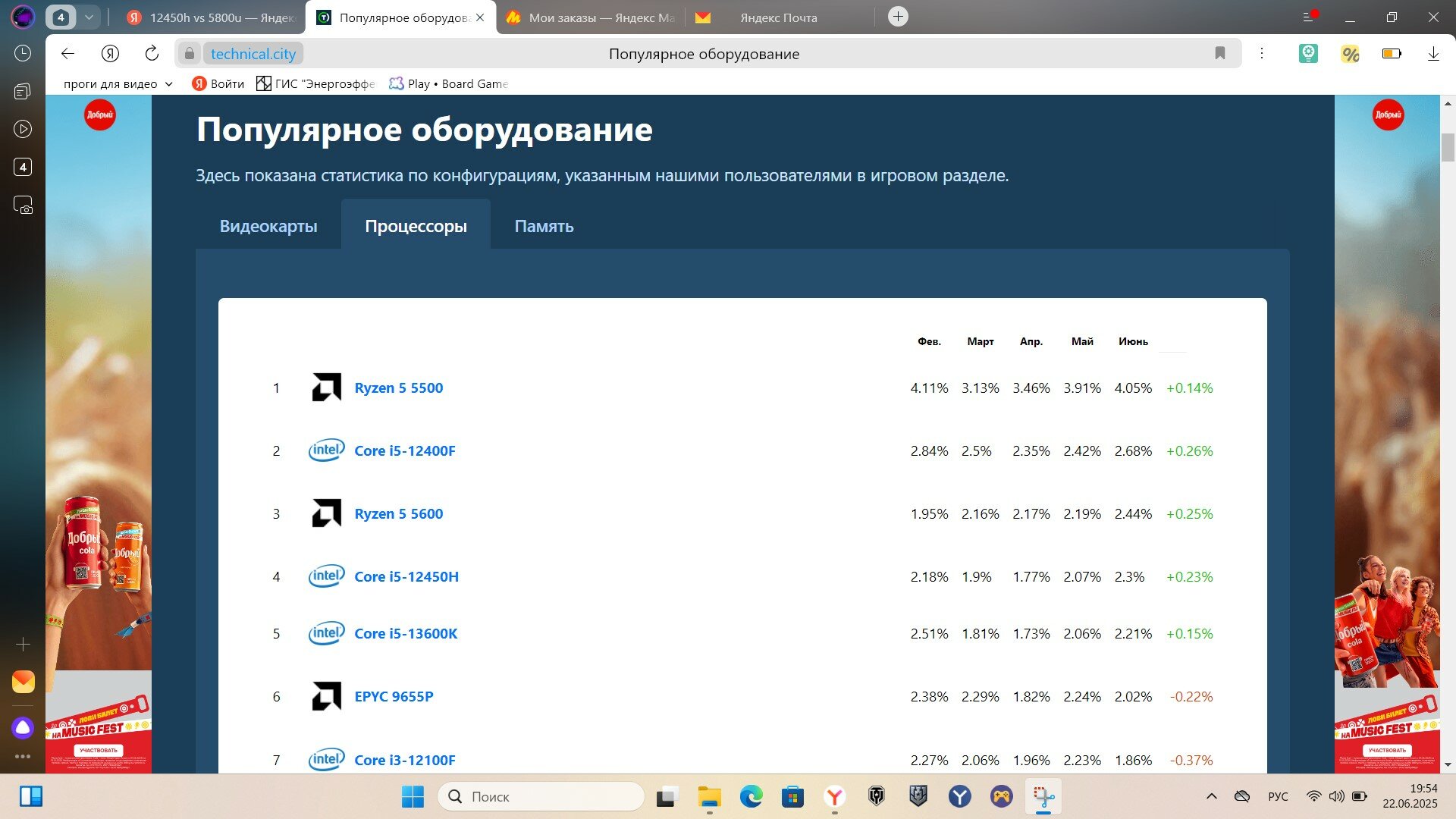Open Yandex Mail icon in sidebar
The image size is (1456, 819).
tap(23, 682)
